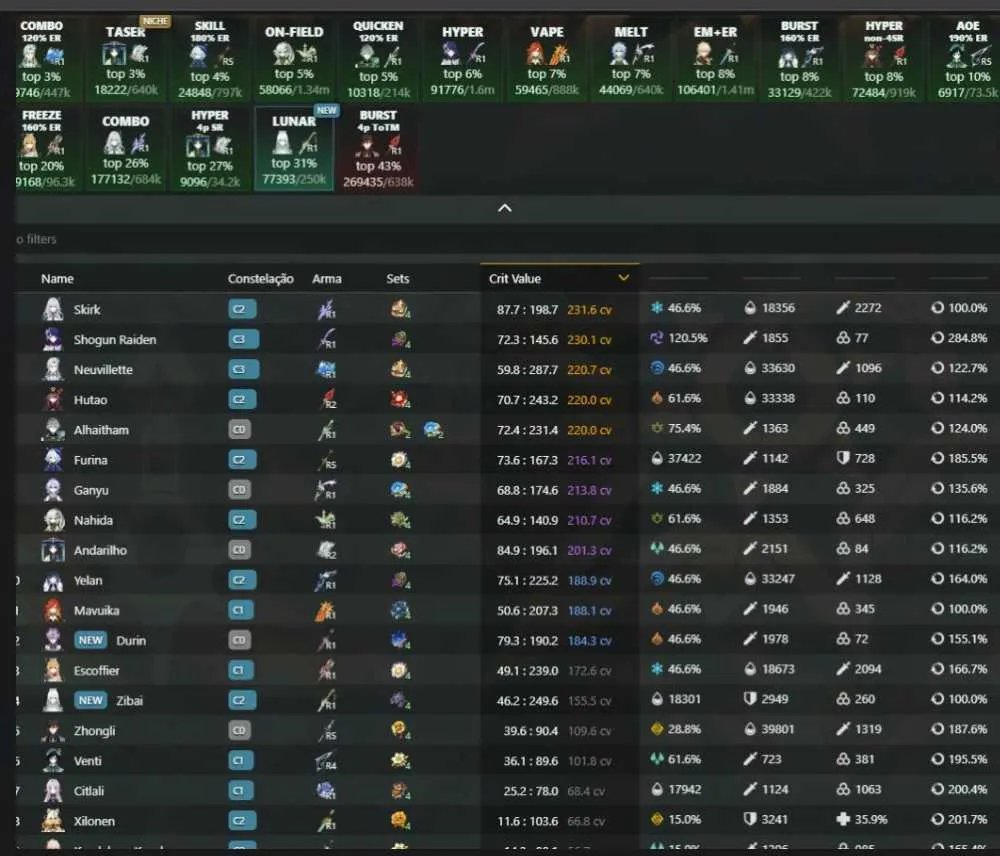The height and width of the screenshot is (856, 1000).
Task: Click Skirk's character avatar icon
Action: 53,309
